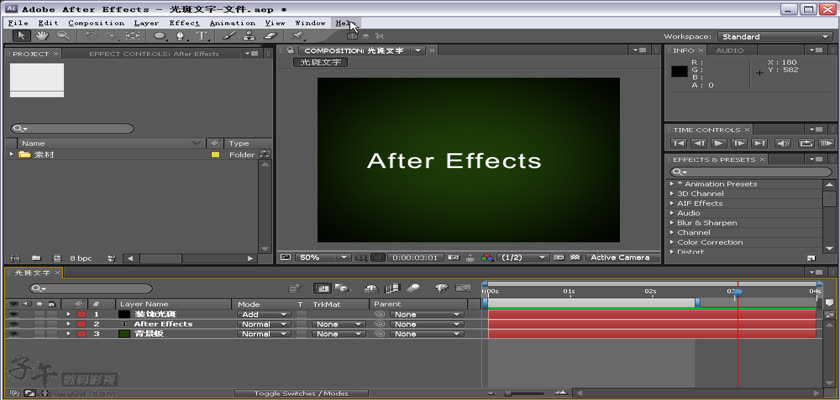Switch to the Effect Controls tab
This screenshot has height=400, width=840.
coord(154,54)
